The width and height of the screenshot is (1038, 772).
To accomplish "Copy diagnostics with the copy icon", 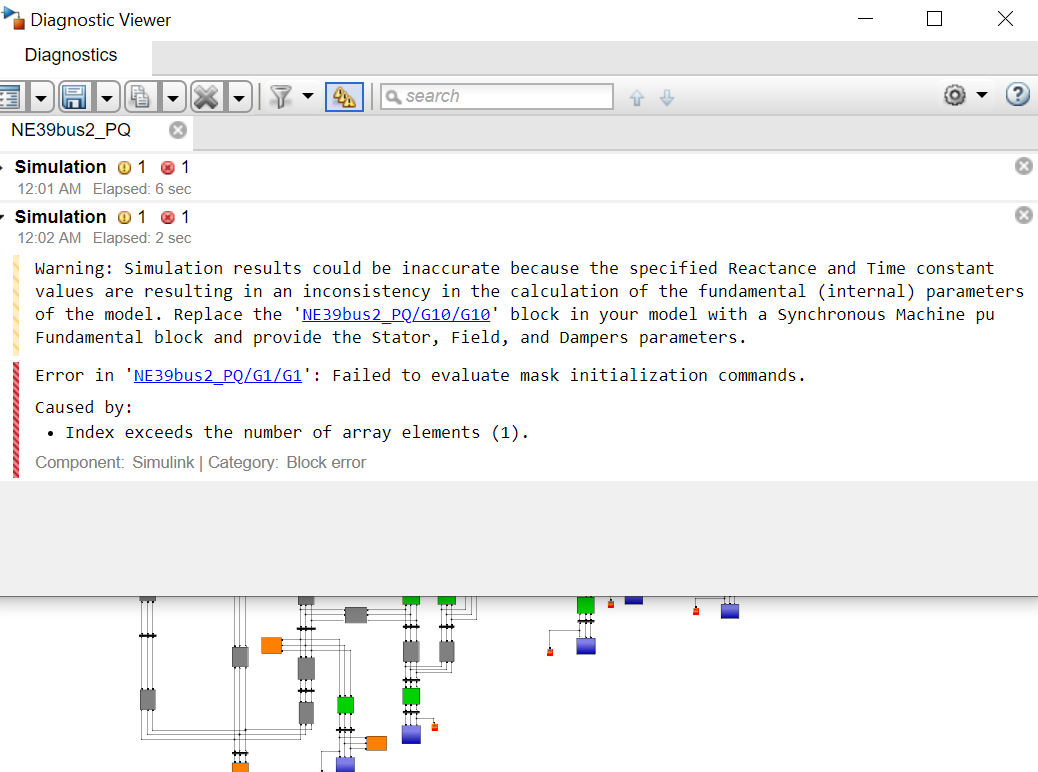I will click(140, 97).
